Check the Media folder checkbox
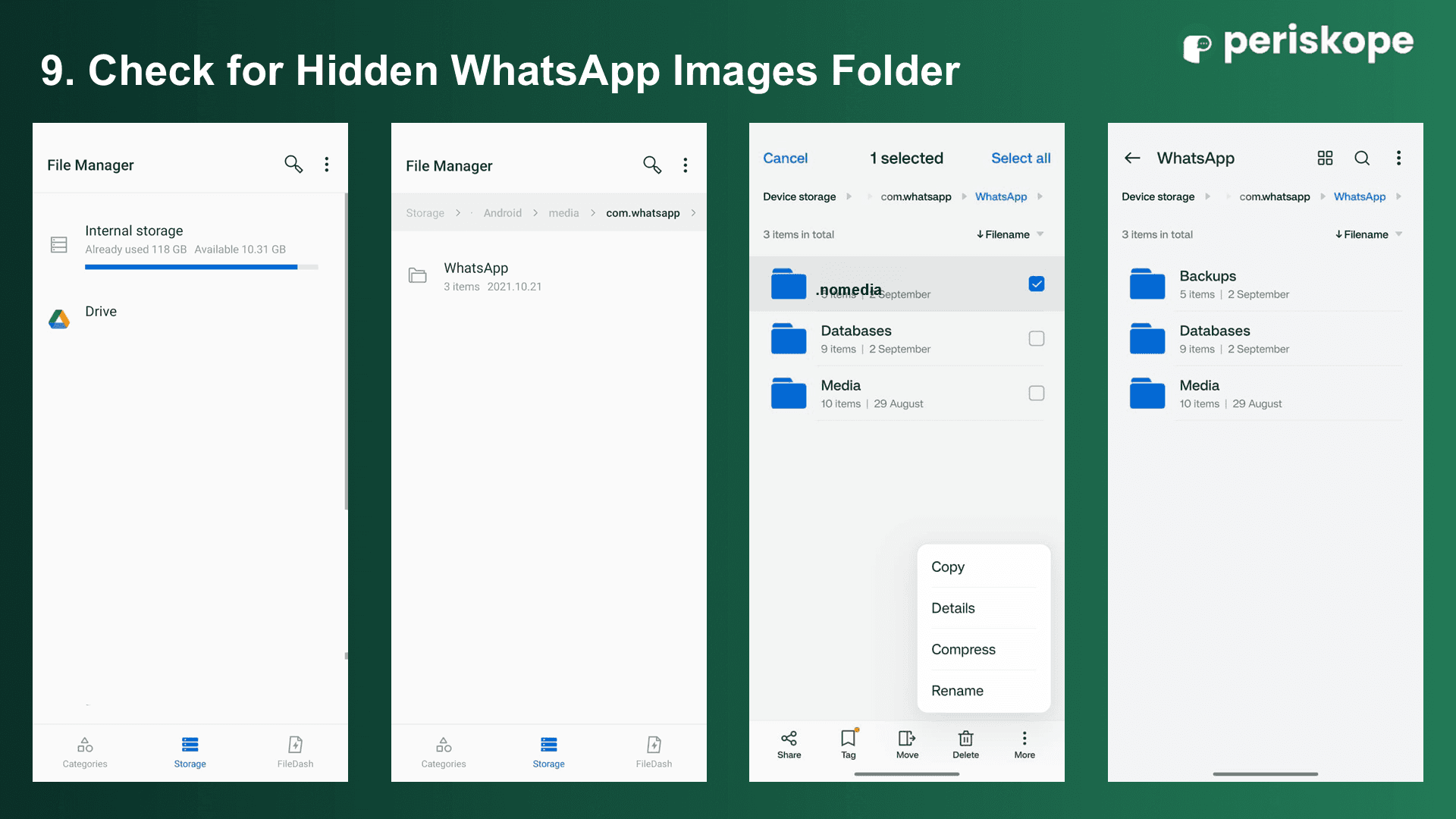The width and height of the screenshot is (1456, 819). click(1036, 393)
